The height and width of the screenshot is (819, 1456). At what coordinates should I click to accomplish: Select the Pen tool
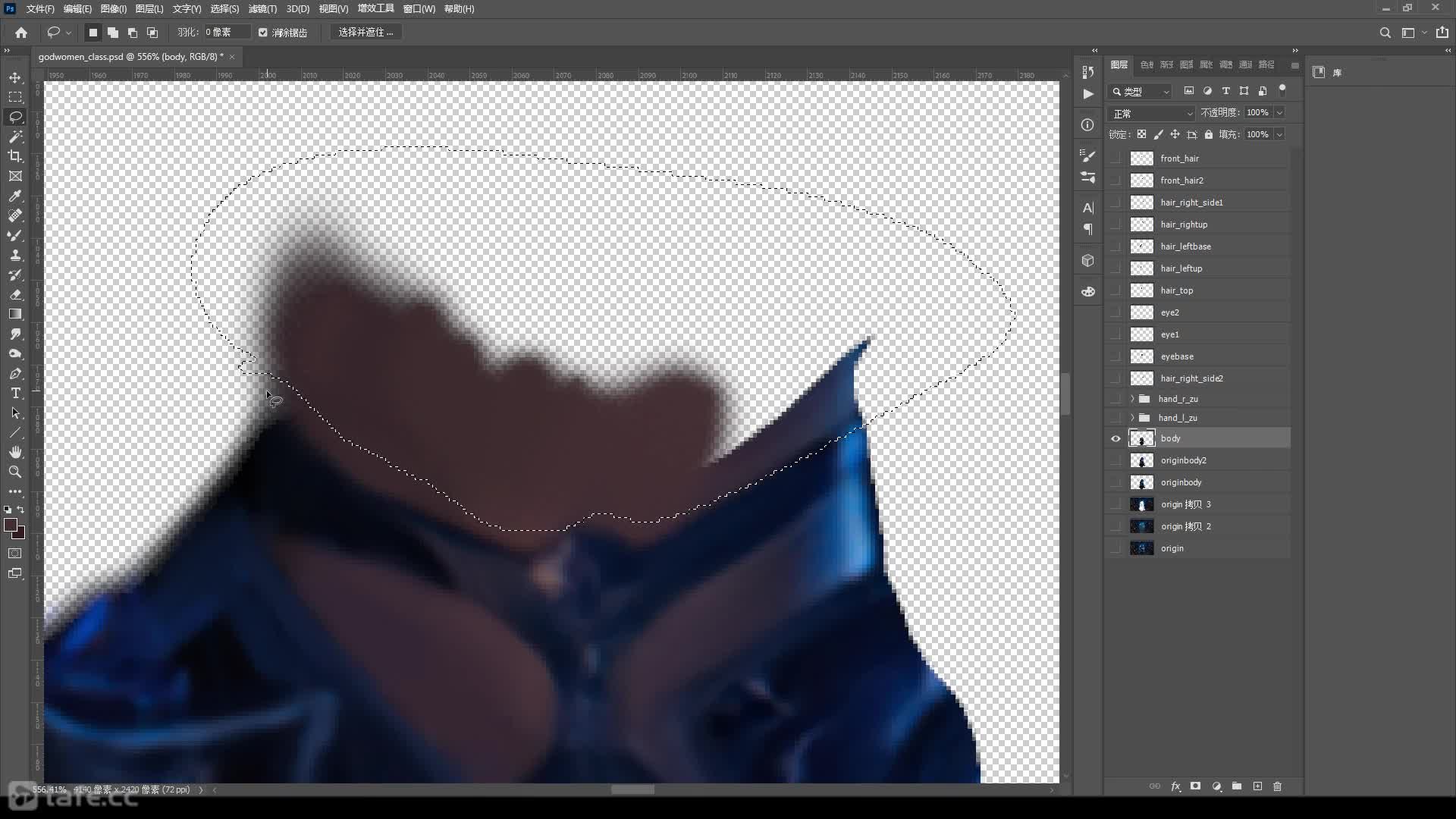click(x=15, y=373)
